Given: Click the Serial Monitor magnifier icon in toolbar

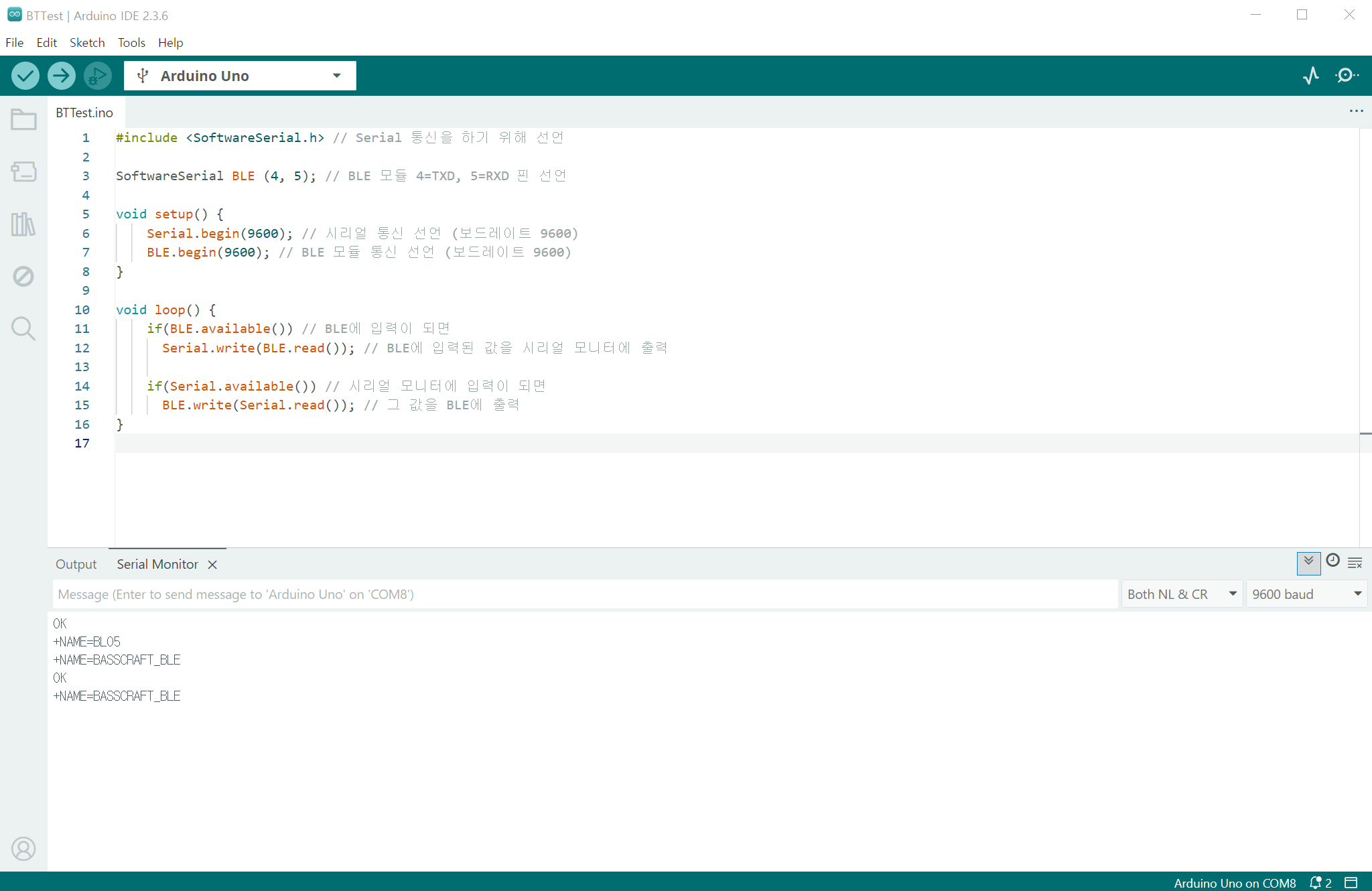Looking at the screenshot, I should (x=1347, y=76).
